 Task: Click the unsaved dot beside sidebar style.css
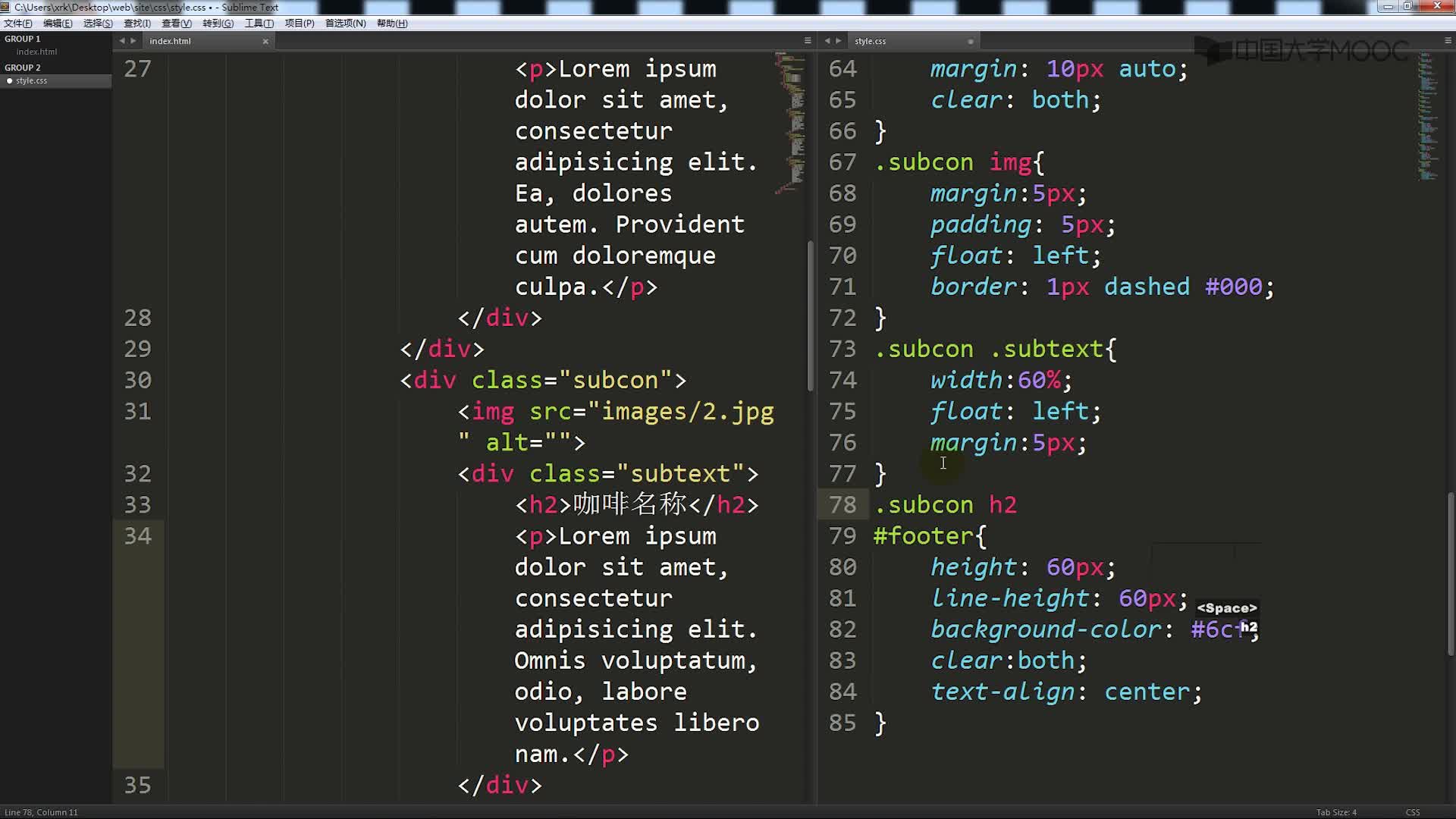9,80
